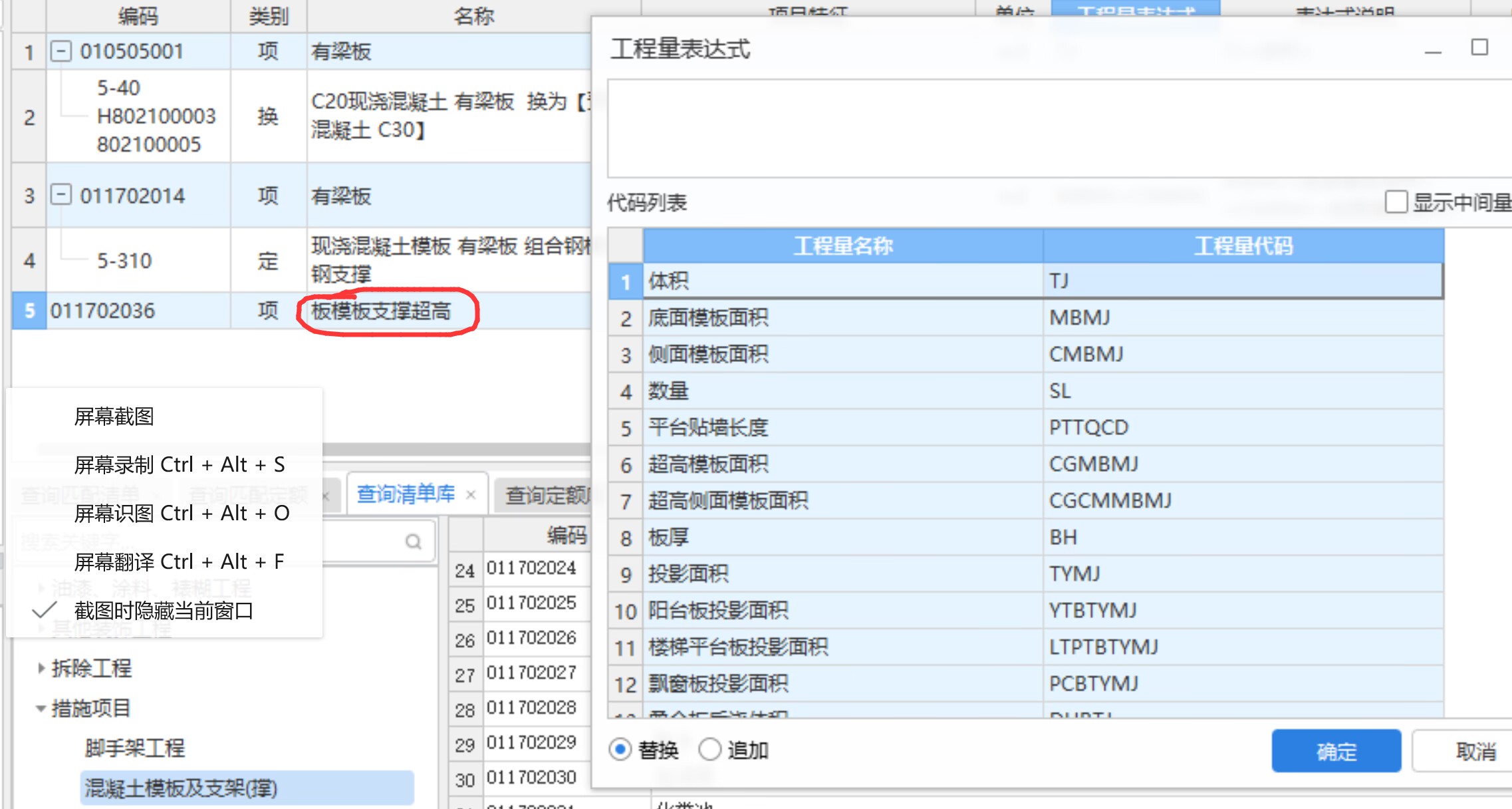Image resolution: width=1512 pixels, height=809 pixels.
Task: Select the 体积 TJ row
Action: (1026, 281)
